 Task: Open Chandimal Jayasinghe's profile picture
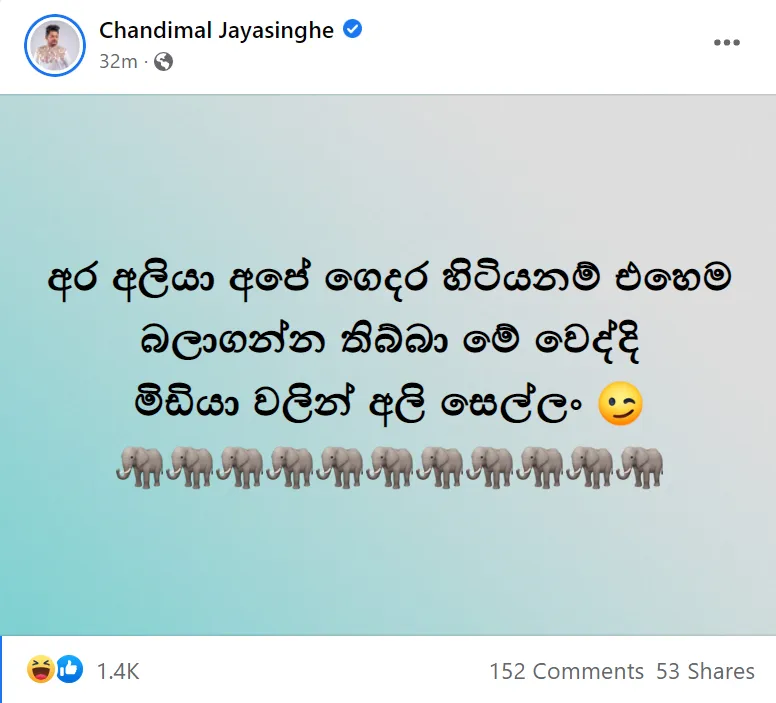[55, 45]
